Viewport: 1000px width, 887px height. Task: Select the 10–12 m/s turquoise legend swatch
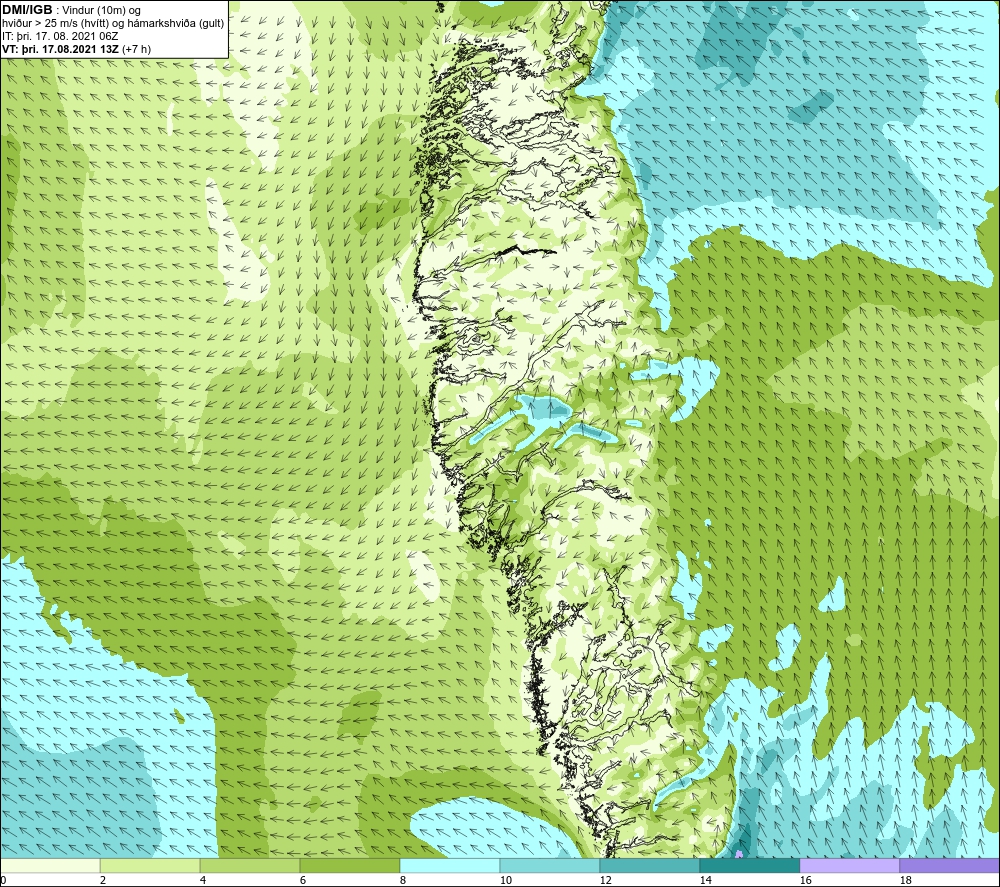point(550,865)
